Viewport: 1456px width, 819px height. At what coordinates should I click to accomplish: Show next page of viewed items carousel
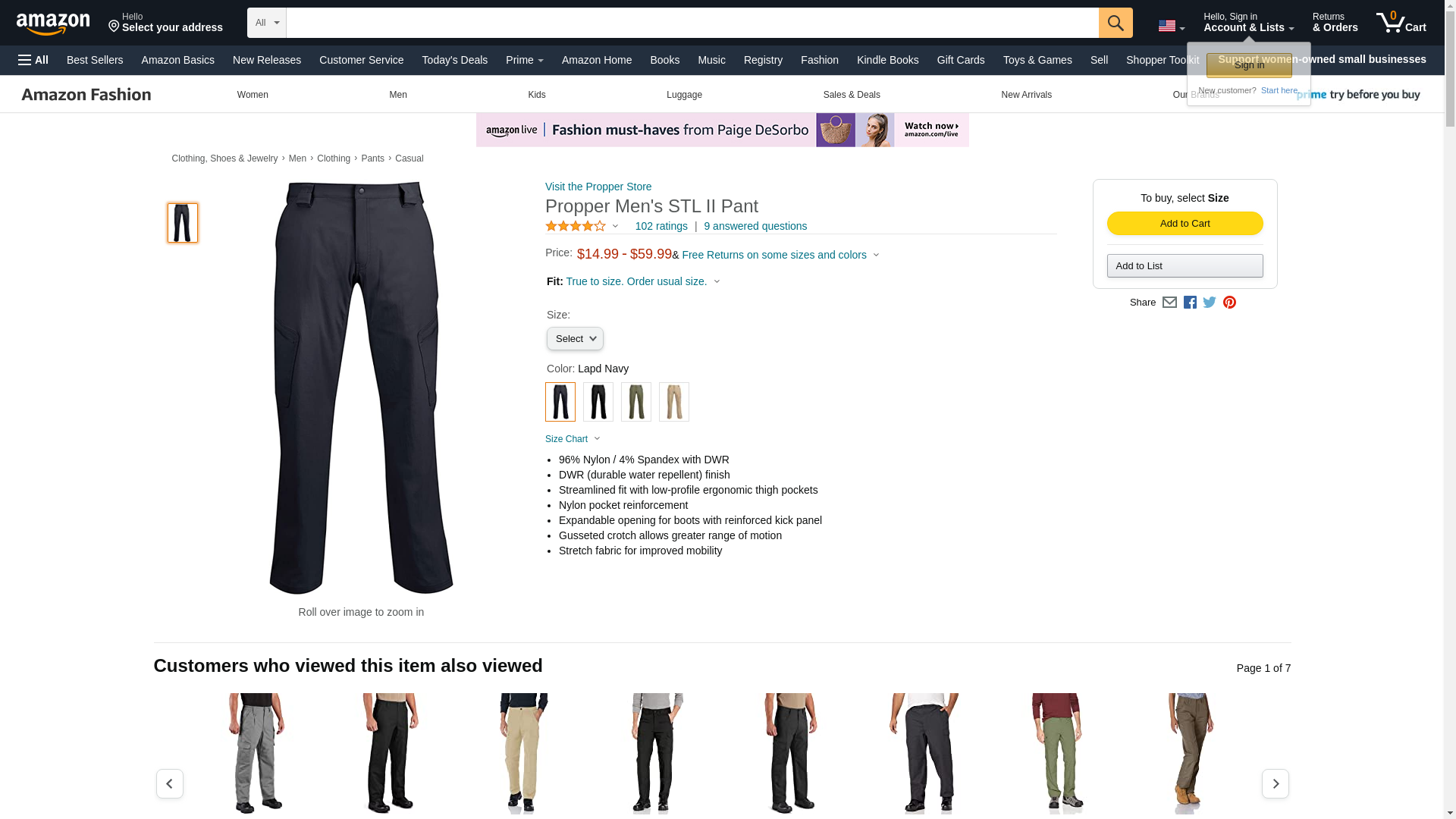coord(1275,783)
